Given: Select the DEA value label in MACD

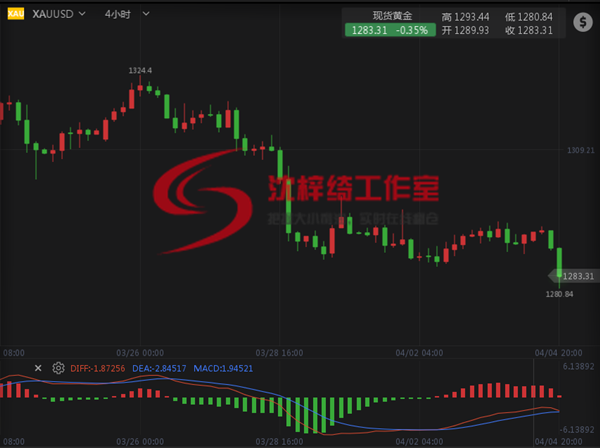Looking at the screenshot, I should tap(158, 368).
